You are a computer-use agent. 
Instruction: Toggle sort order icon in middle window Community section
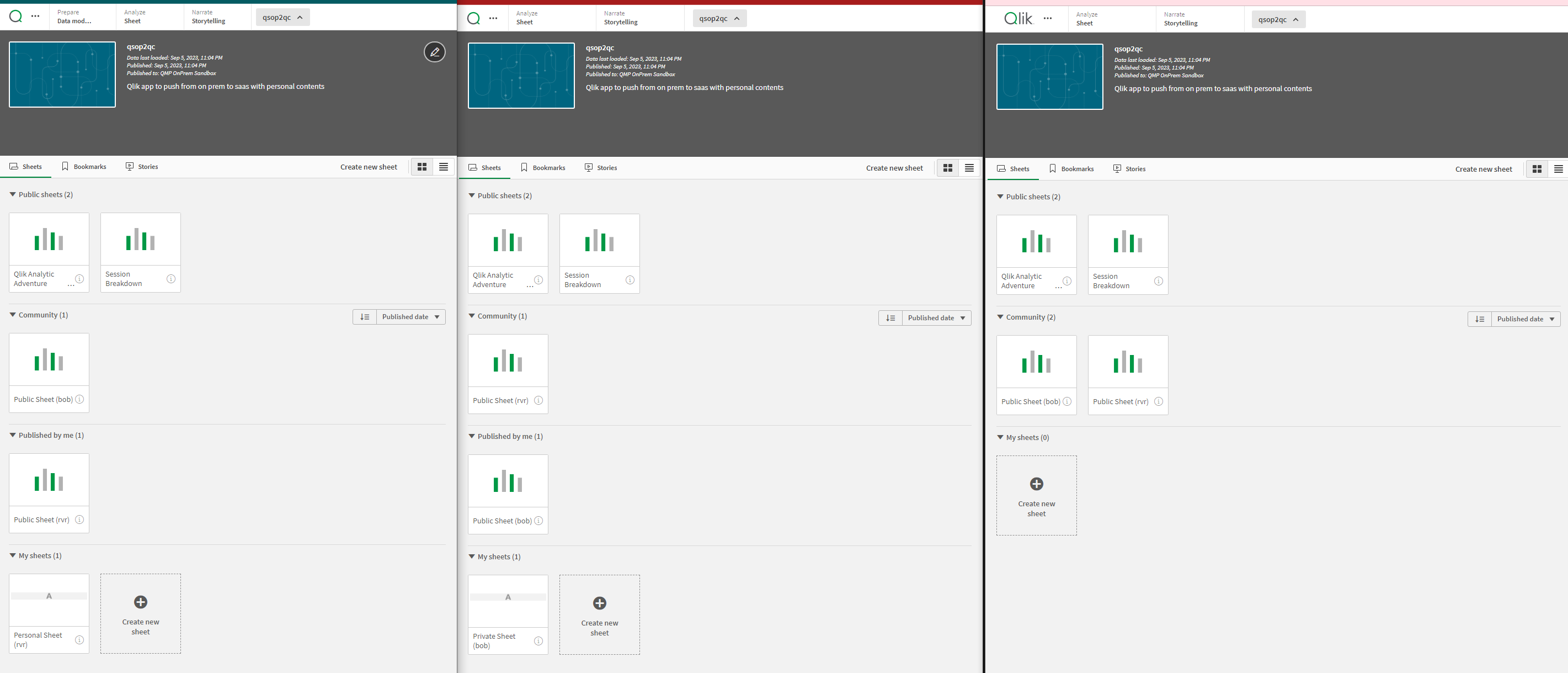click(890, 318)
